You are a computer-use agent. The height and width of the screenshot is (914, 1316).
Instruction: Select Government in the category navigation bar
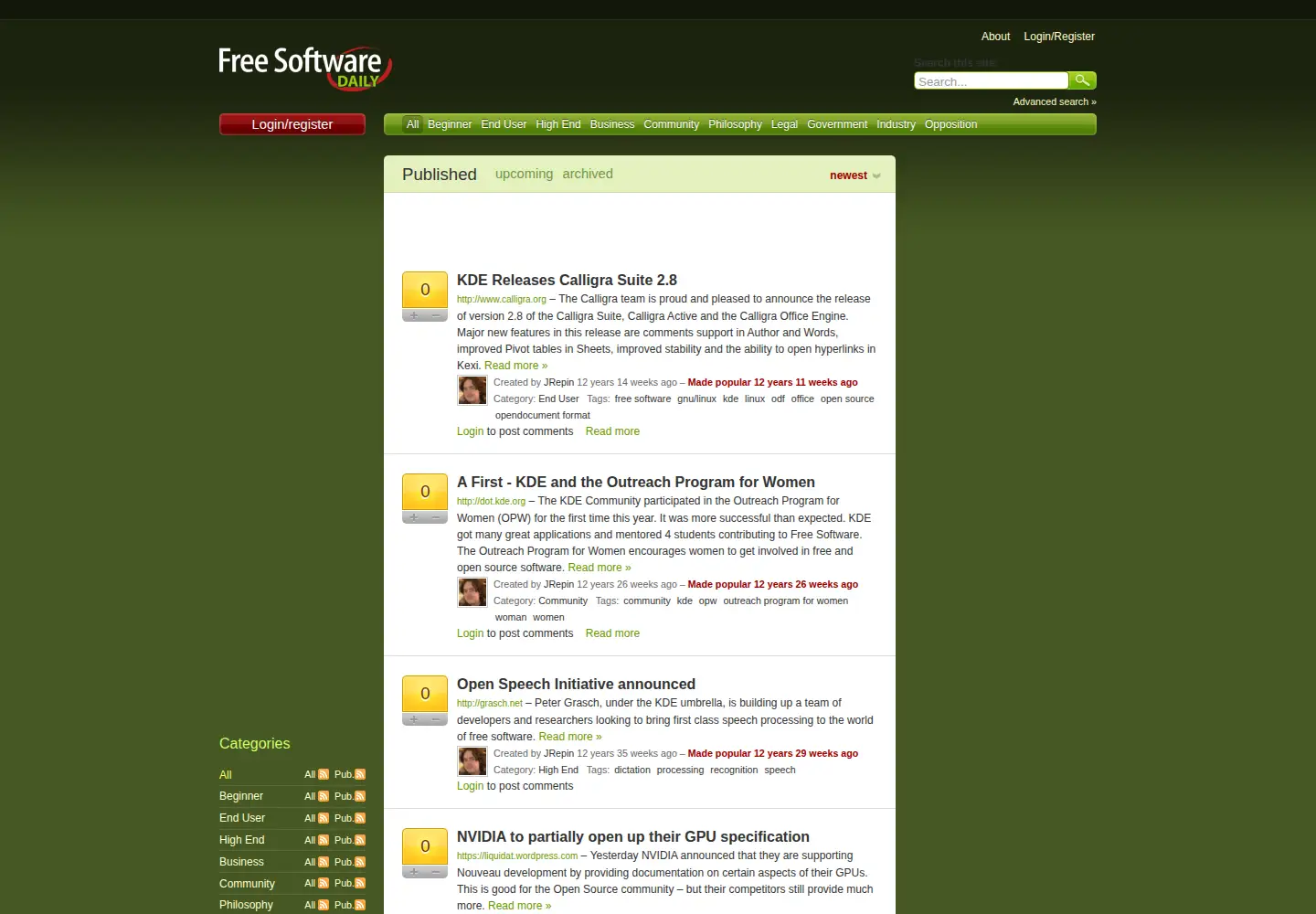837,124
